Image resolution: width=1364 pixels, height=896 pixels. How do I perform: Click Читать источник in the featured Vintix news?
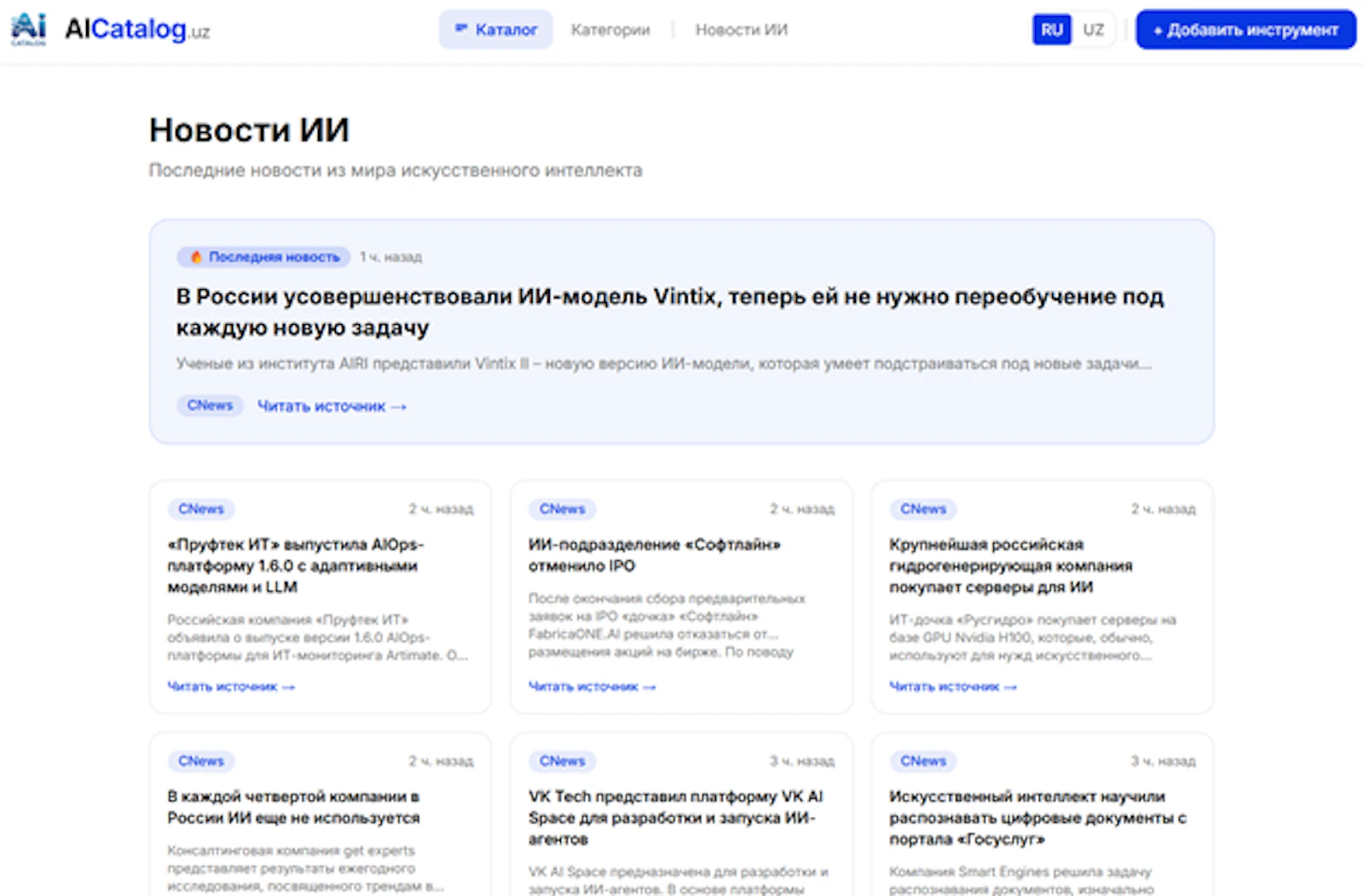[x=332, y=407]
